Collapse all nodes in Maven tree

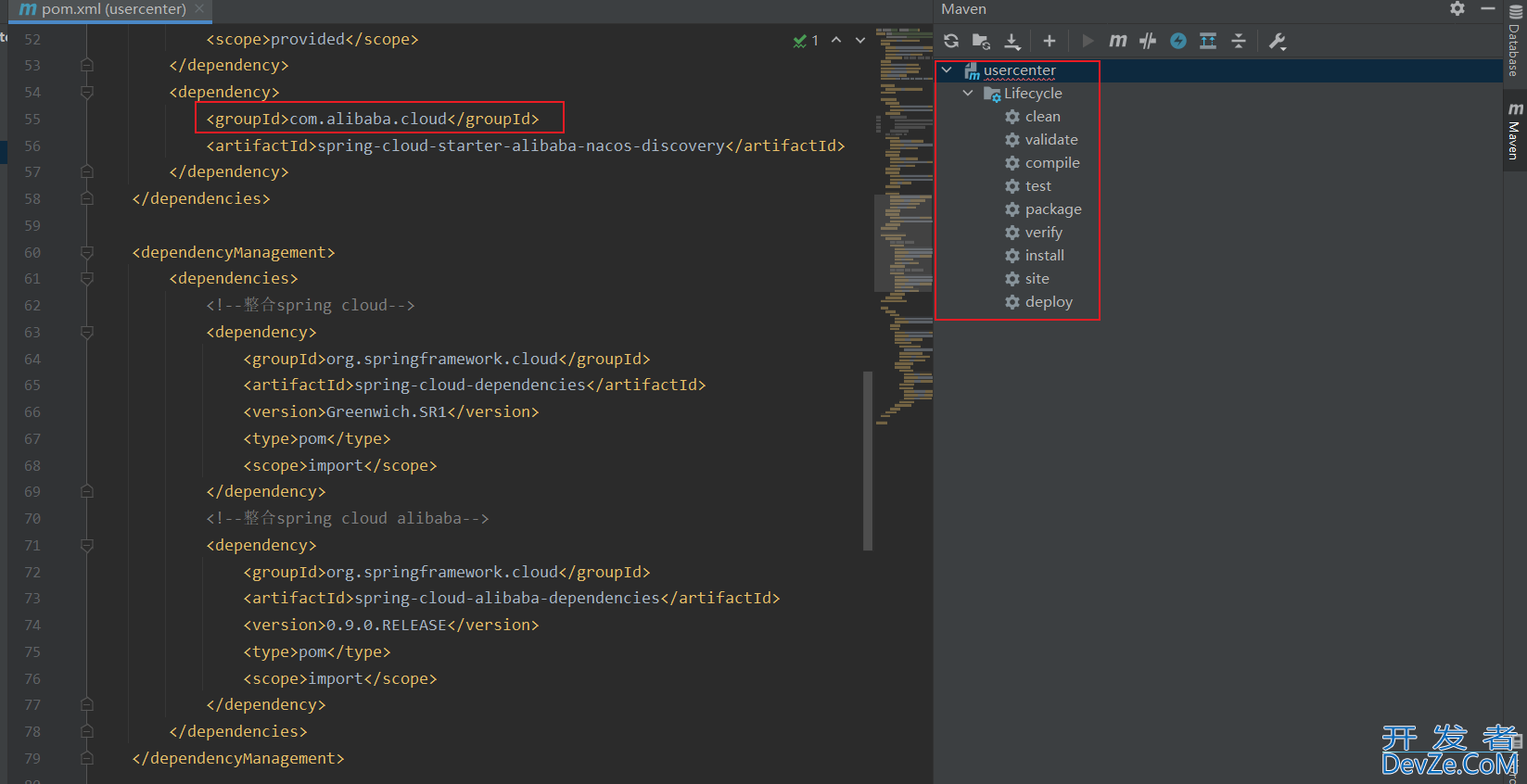[1239, 41]
